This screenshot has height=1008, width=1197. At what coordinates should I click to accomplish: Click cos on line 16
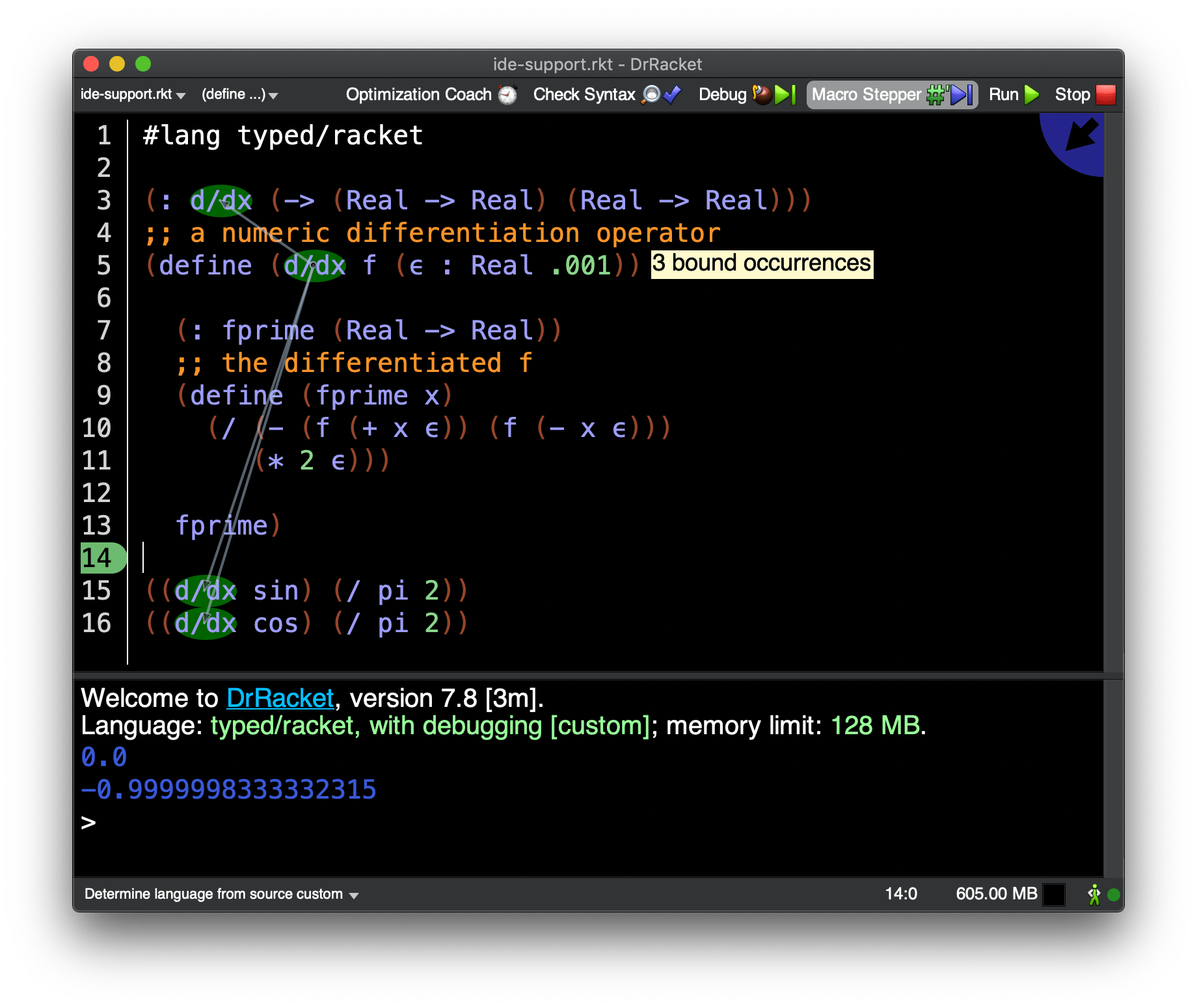pos(276,623)
